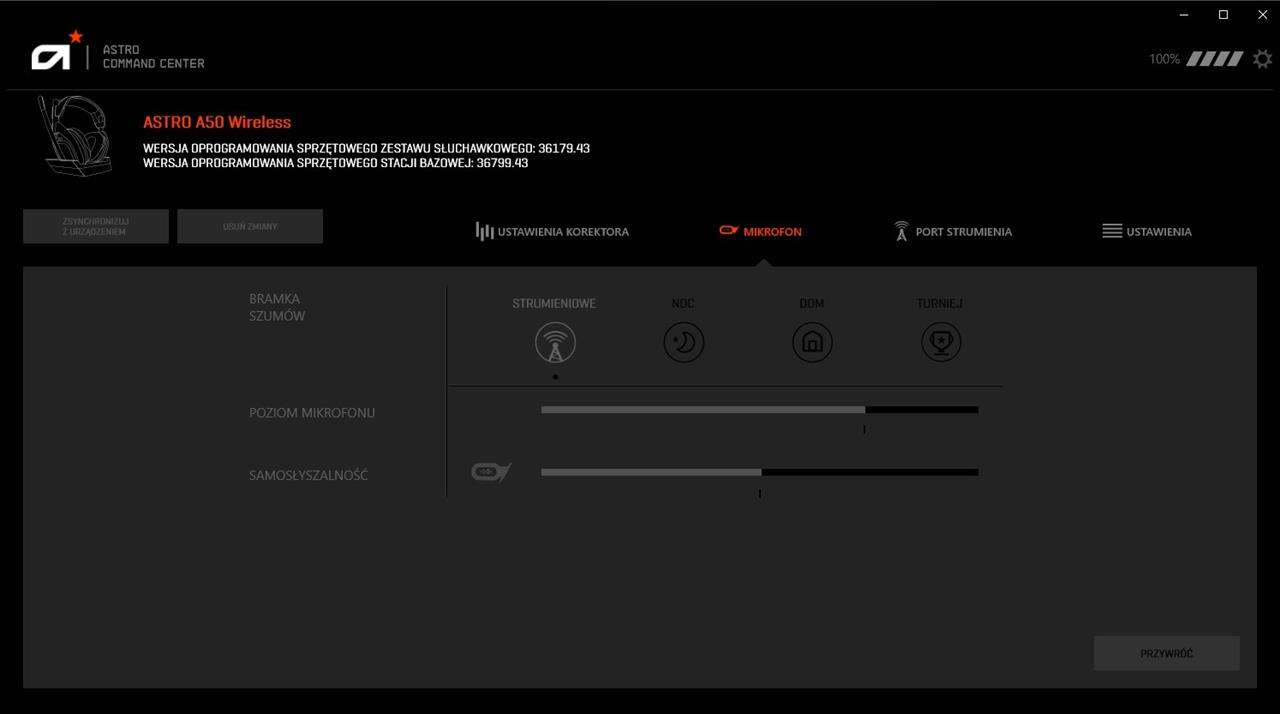The height and width of the screenshot is (714, 1280).
Task: Open the Ustawienia tab
Action: 1147,232
